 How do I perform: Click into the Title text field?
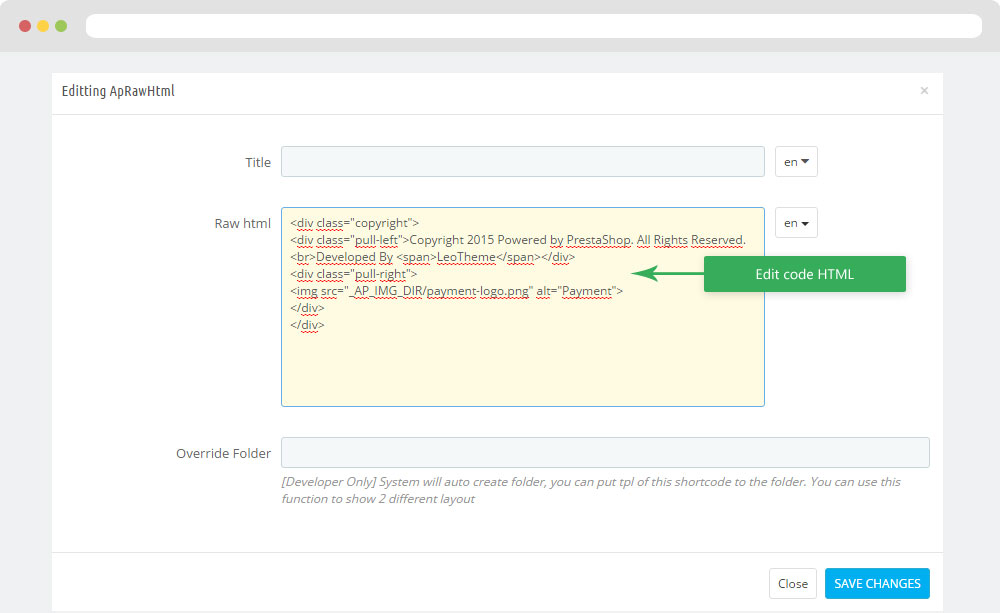522,162
